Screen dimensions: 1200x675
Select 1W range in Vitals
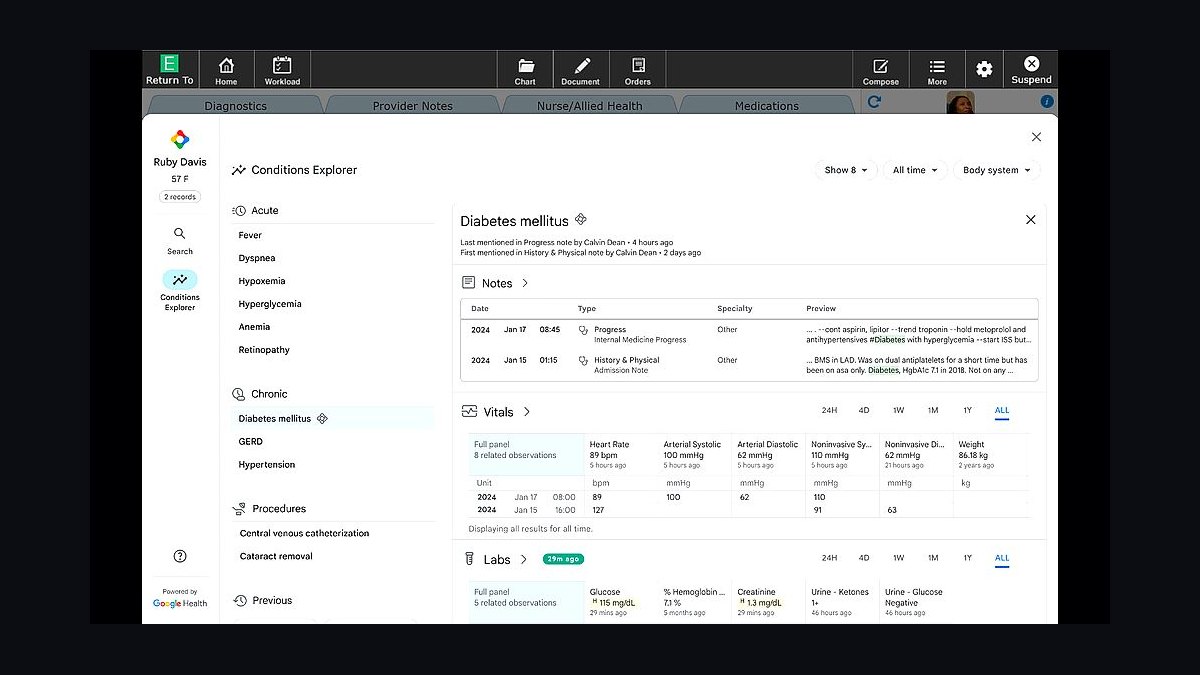[x=898, y=410]
